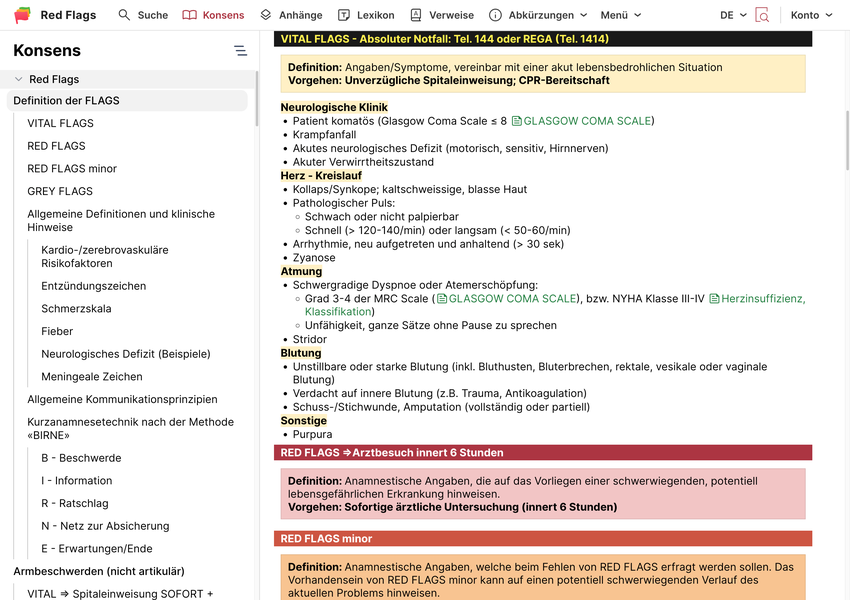Click the Konsens book icon
The image size is (850, 600).
(x=189, y=15)
